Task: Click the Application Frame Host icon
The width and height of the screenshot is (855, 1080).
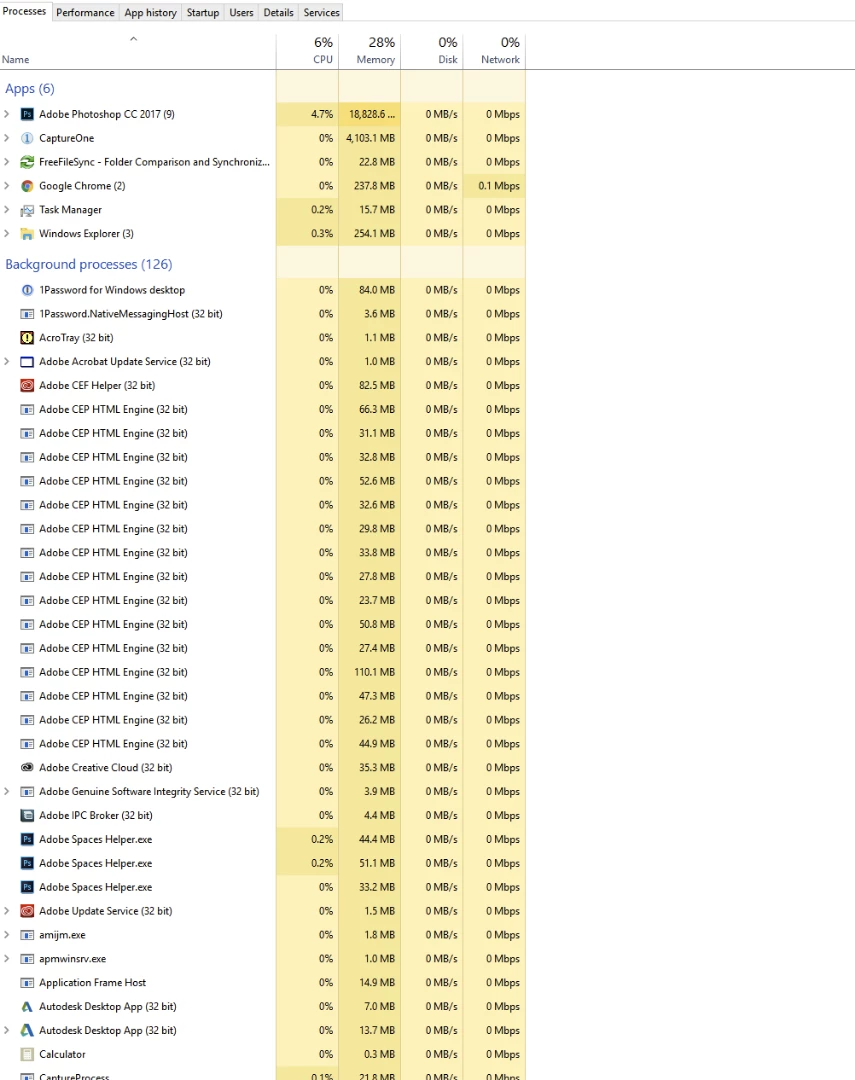Action: click(x=27, y=982)
